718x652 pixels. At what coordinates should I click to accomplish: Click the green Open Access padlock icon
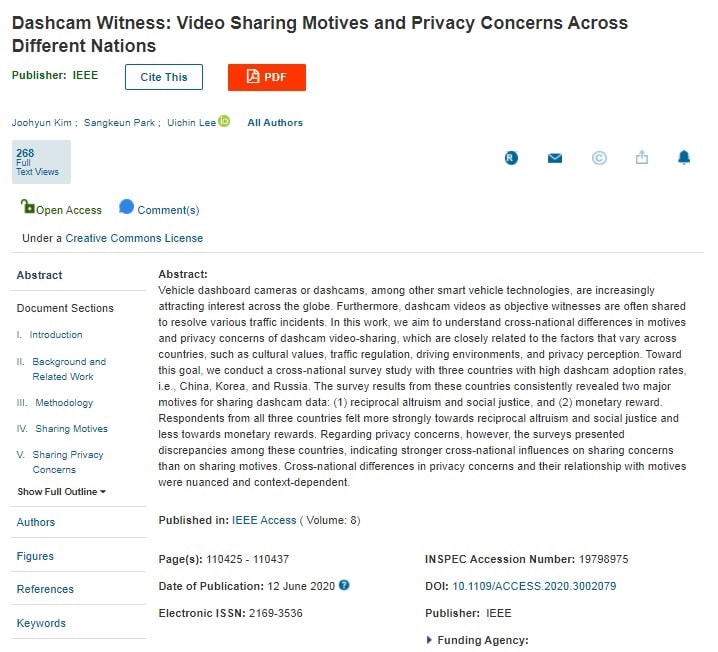(28, 207)
